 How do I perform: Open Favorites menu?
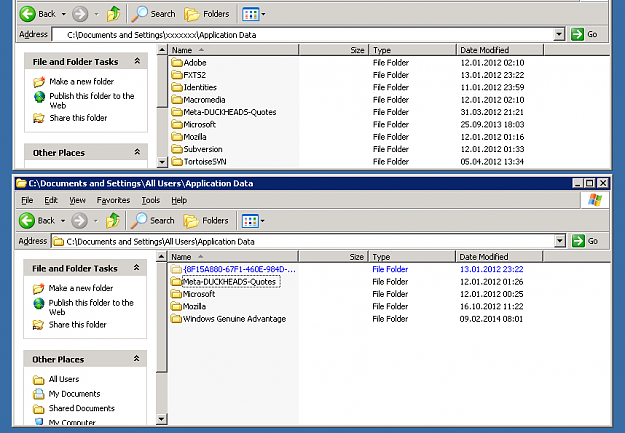[113, 200]
